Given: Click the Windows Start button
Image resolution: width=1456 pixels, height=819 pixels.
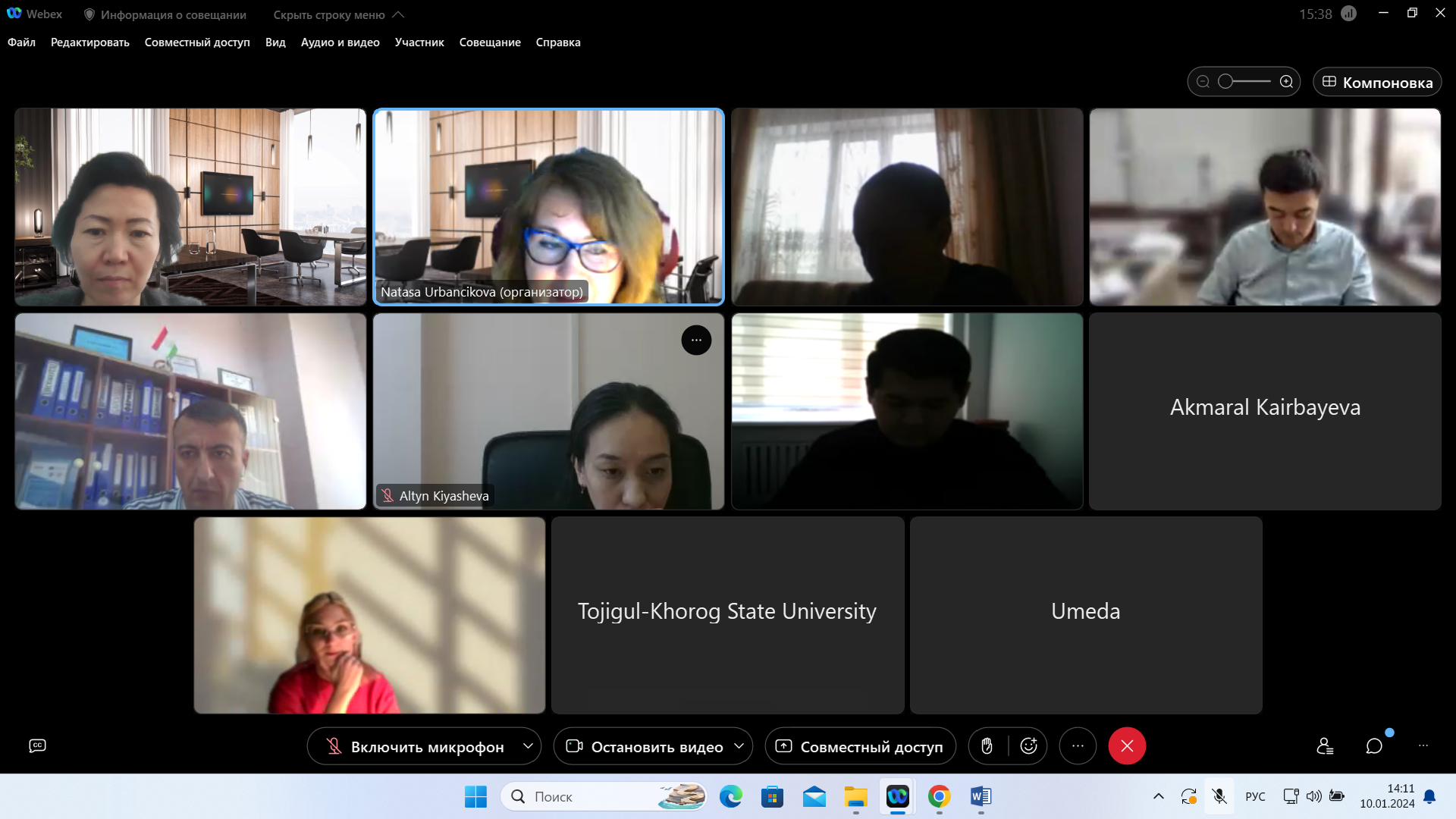Looking at the screenshot, I should pos(475,796).
